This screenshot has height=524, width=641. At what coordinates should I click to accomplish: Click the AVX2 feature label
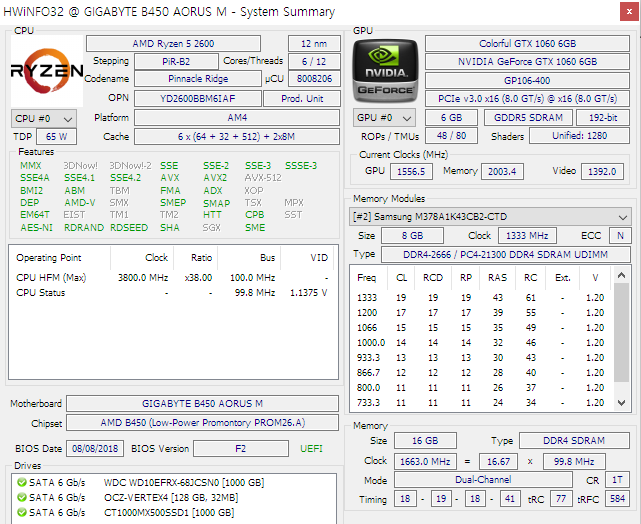point(215,178)
